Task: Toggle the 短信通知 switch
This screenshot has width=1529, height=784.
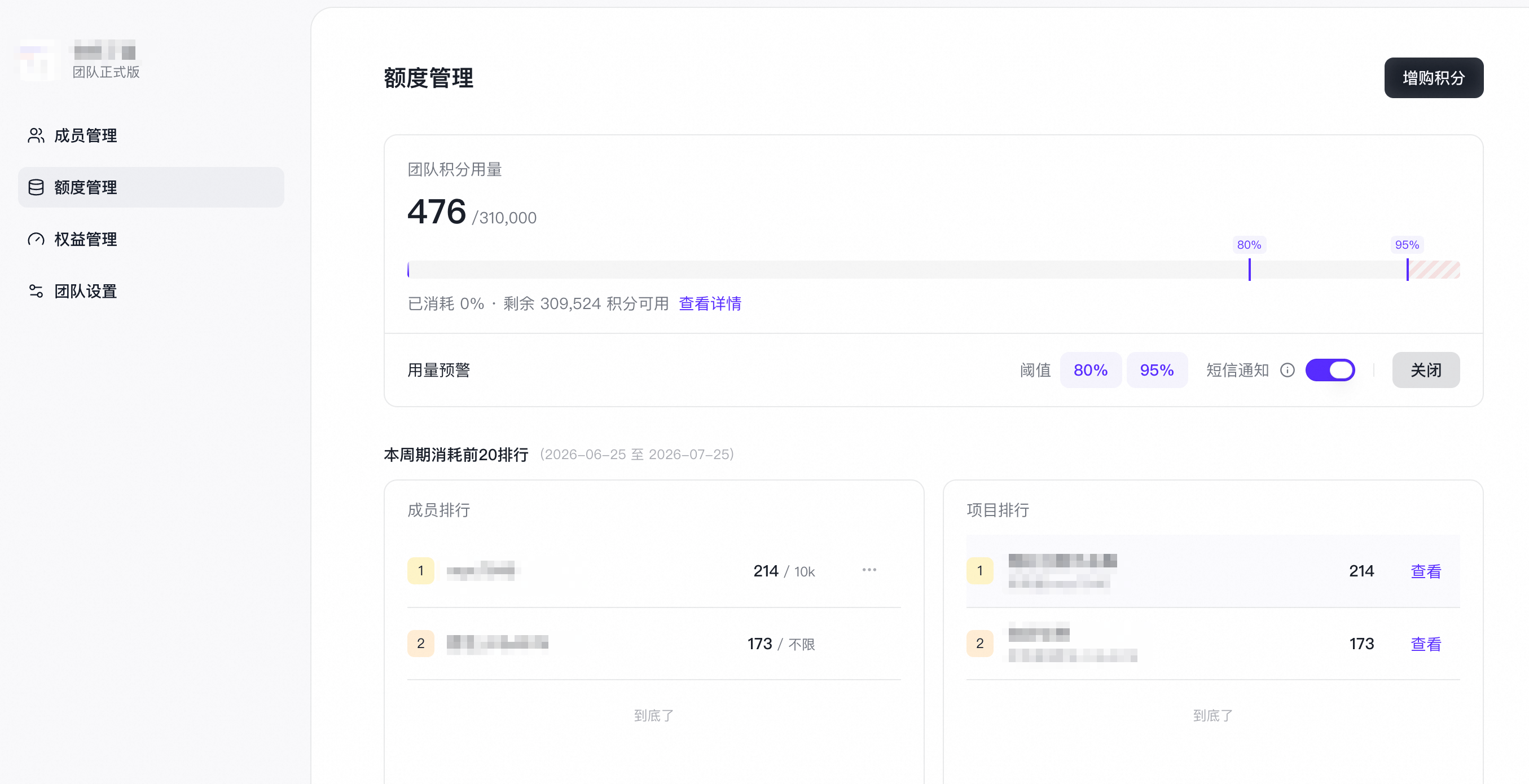Action: [1330, 371]
